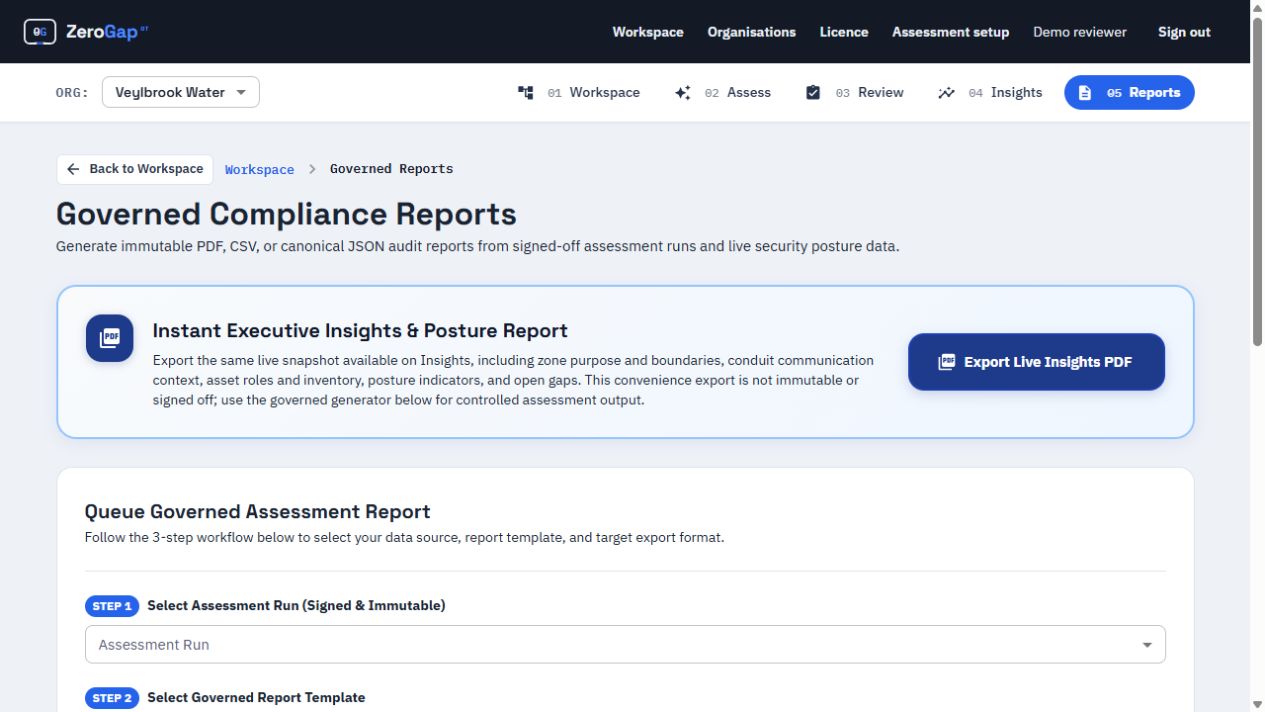
Task: Select the 05 Reports step tab
Action: [1129, 92]
